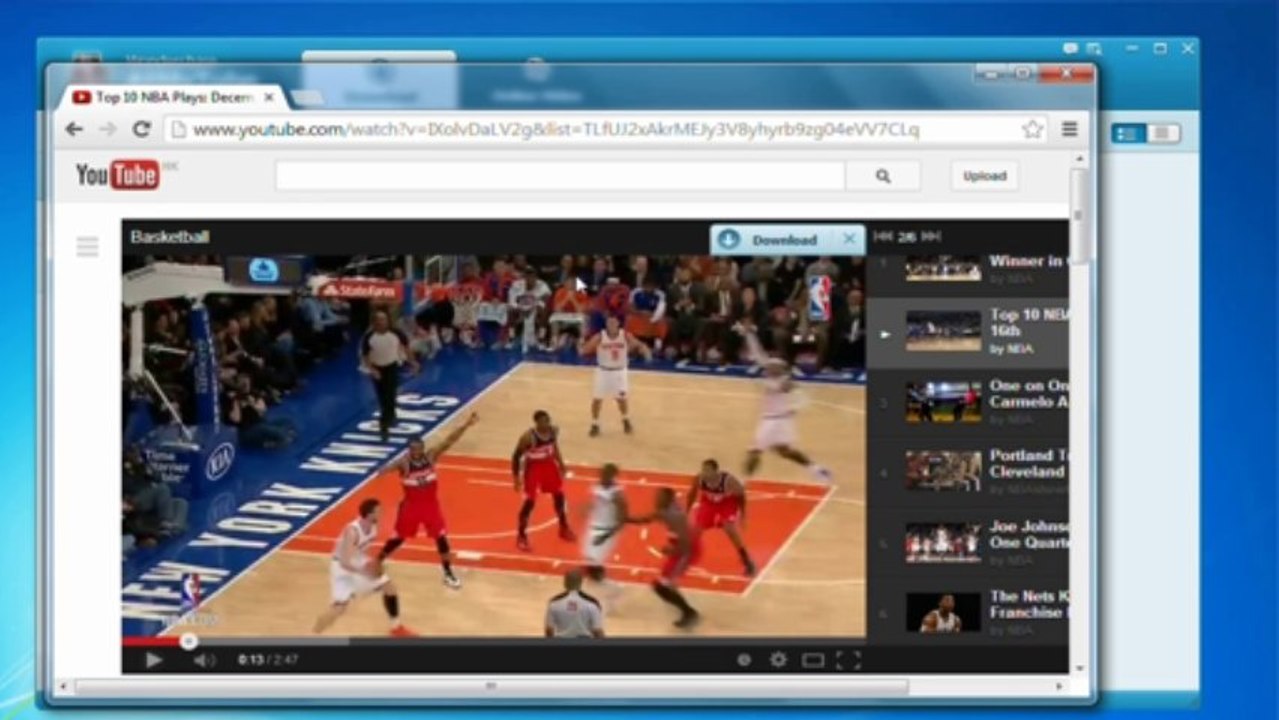Click 'Joe Johnson' playlist video title

pyautogui.click(x=1029, y=534)
